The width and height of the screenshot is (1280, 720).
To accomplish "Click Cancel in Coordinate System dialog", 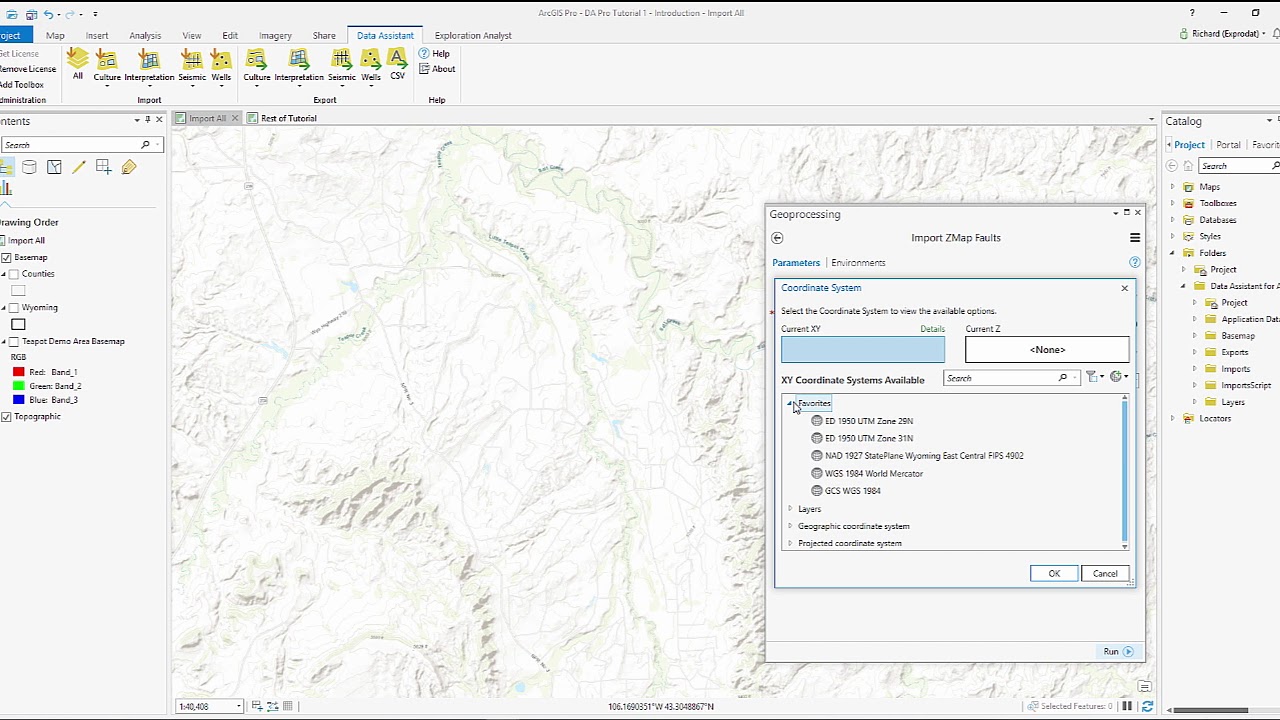I will [1105, 574].
